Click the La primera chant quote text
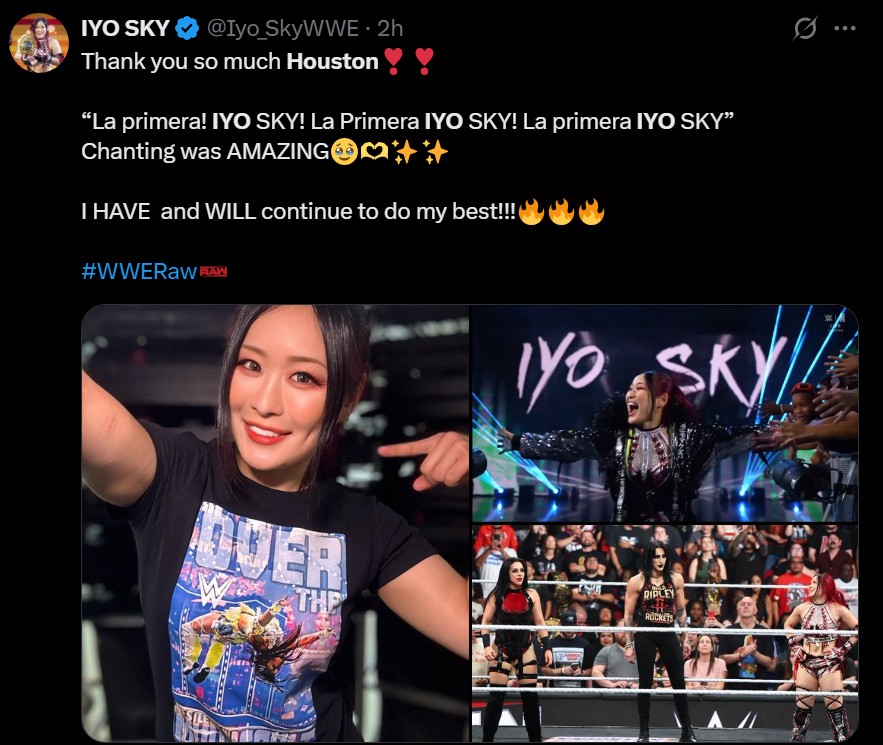The height and width of the screenshot is (745, 883). (x=408, y=122)
